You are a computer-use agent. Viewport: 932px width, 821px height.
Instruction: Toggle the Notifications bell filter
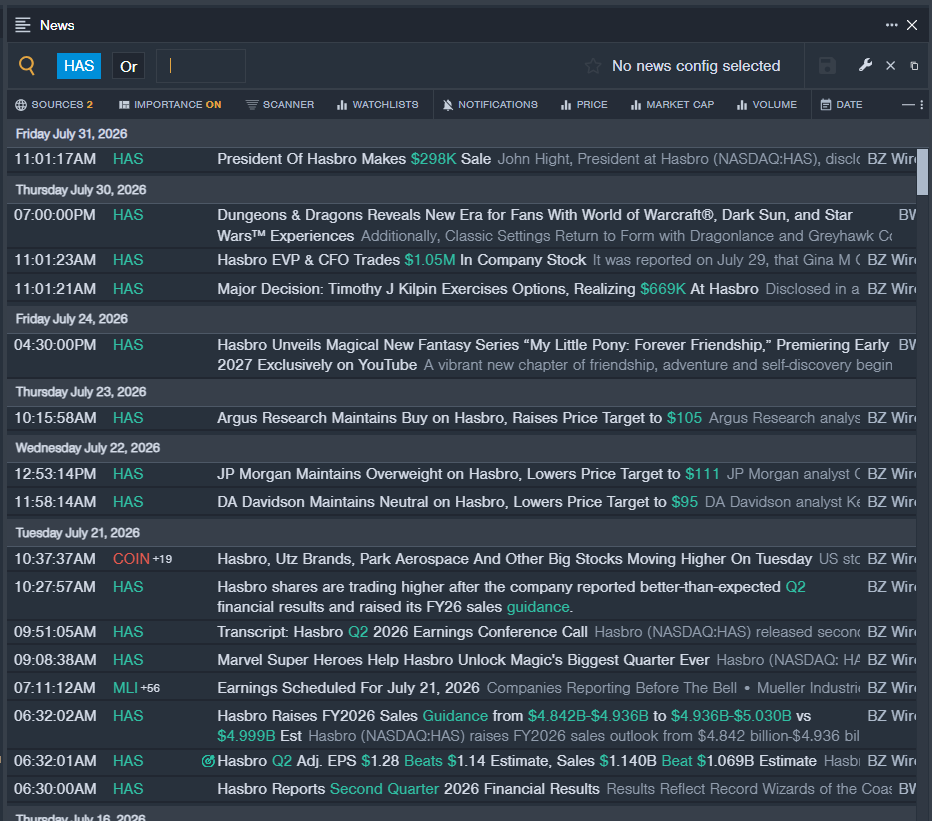coord(490,105)
